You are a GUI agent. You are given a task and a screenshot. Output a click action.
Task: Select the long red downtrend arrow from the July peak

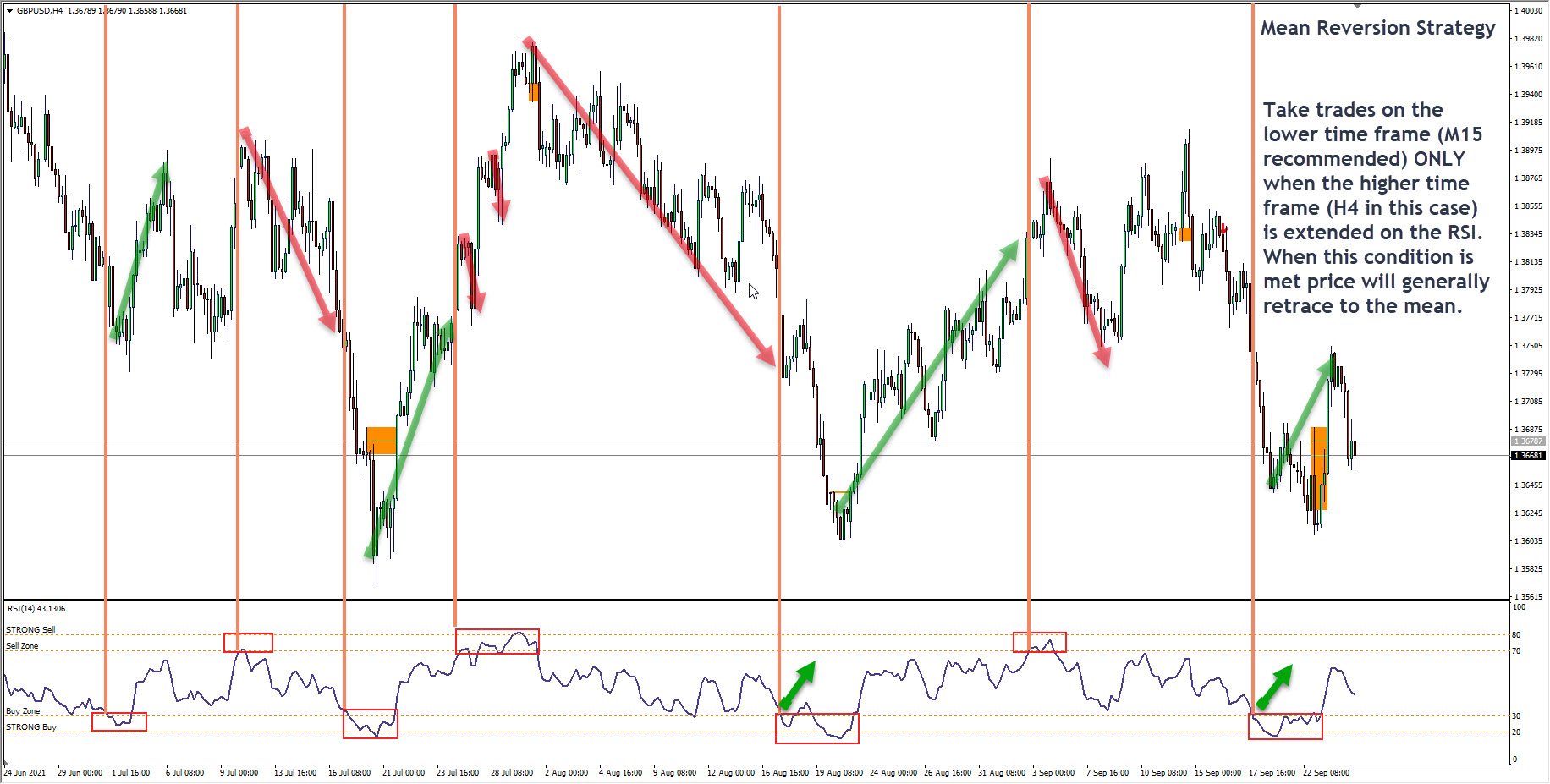(x=650, y=201)
